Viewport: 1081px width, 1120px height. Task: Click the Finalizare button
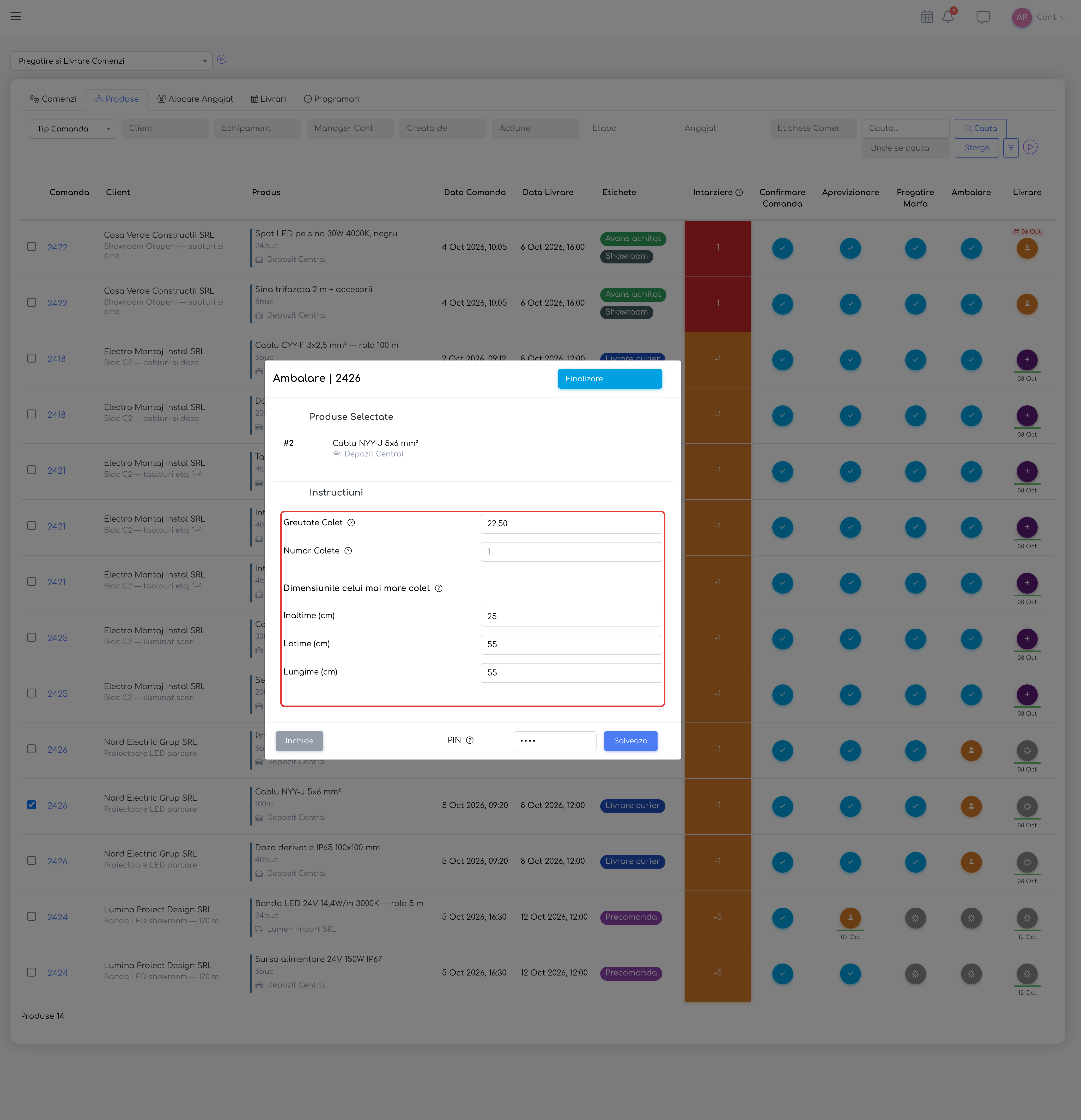point(610,379)
